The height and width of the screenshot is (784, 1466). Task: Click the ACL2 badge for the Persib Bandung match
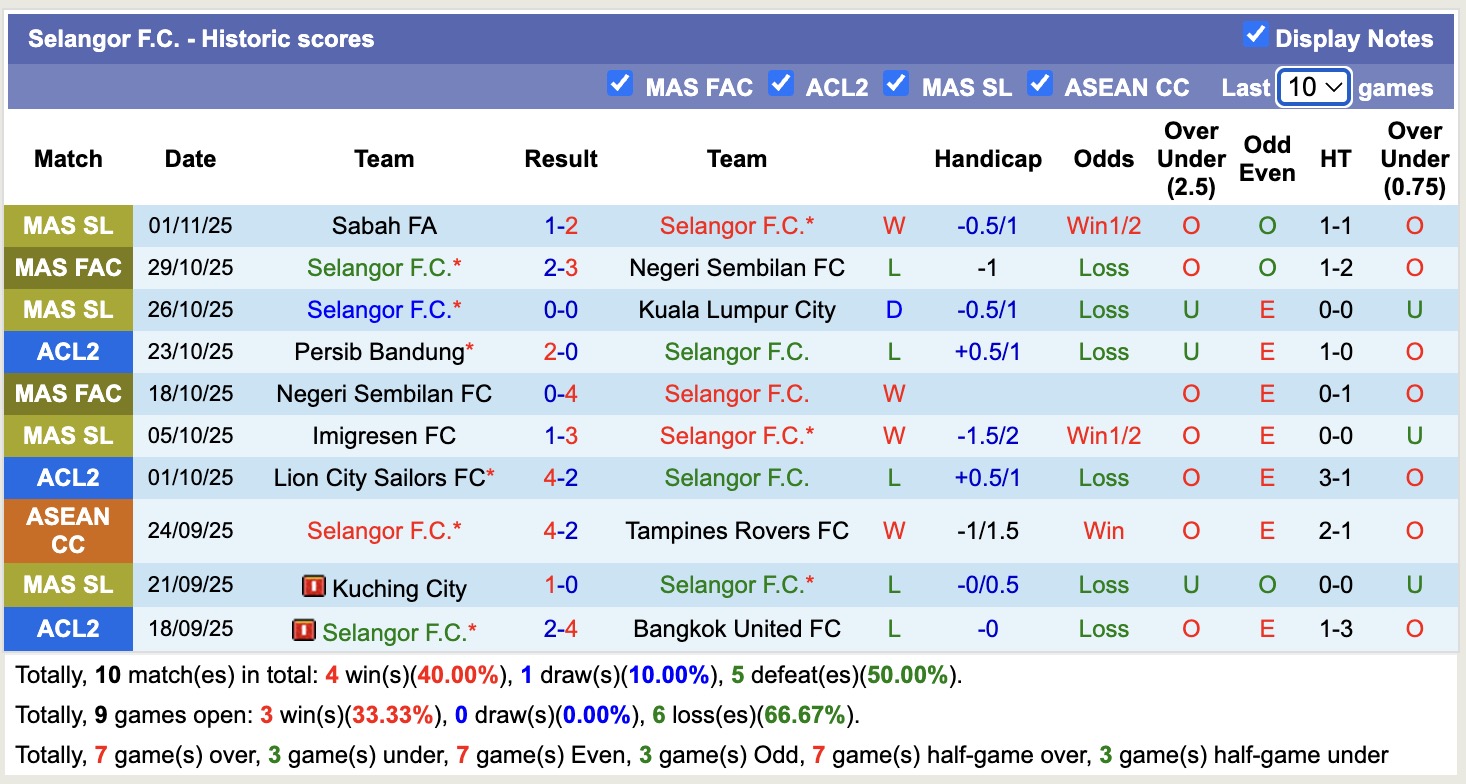(67, 351)
